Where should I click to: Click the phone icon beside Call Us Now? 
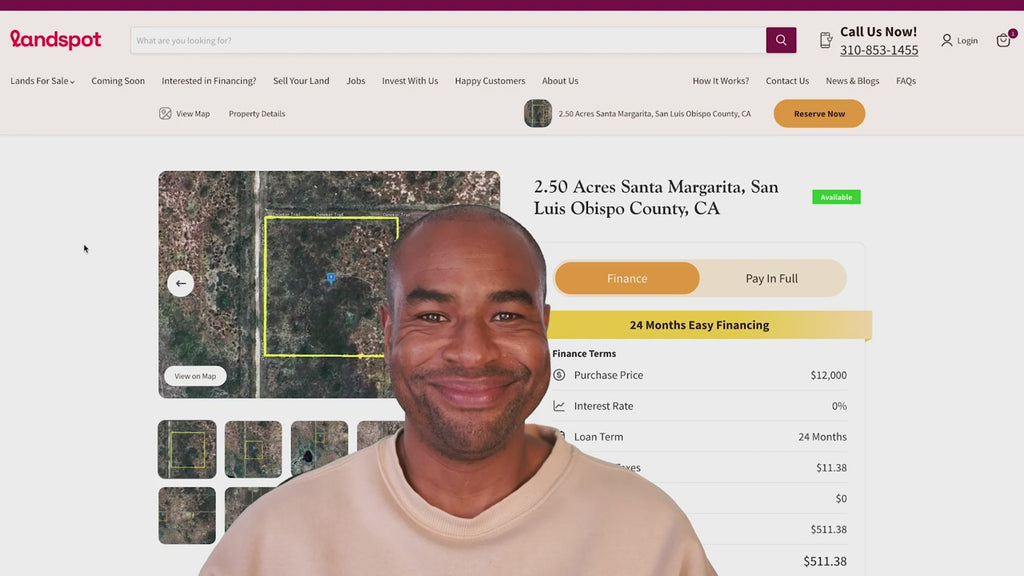(826, 40)
